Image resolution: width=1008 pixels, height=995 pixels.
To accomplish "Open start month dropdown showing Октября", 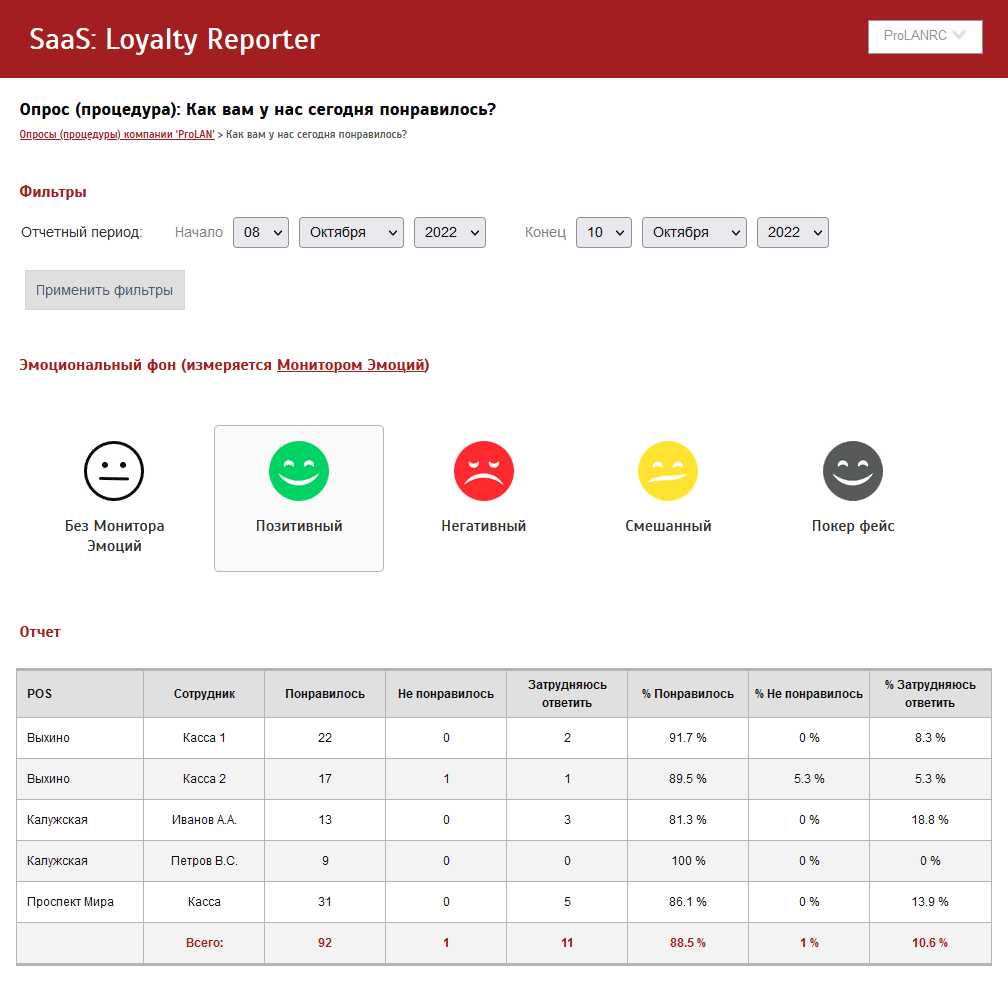I will click(351, 232).
